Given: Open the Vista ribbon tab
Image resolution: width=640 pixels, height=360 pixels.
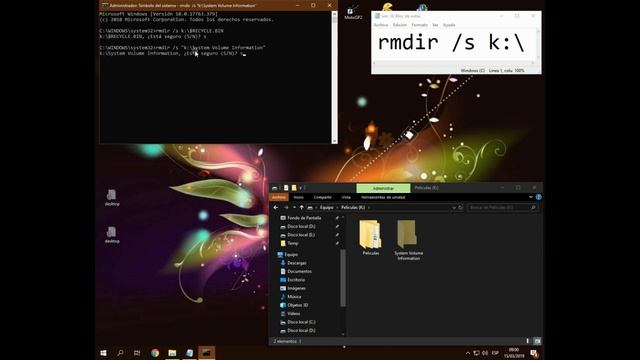Looking at the screenshot, I should 346,197.
